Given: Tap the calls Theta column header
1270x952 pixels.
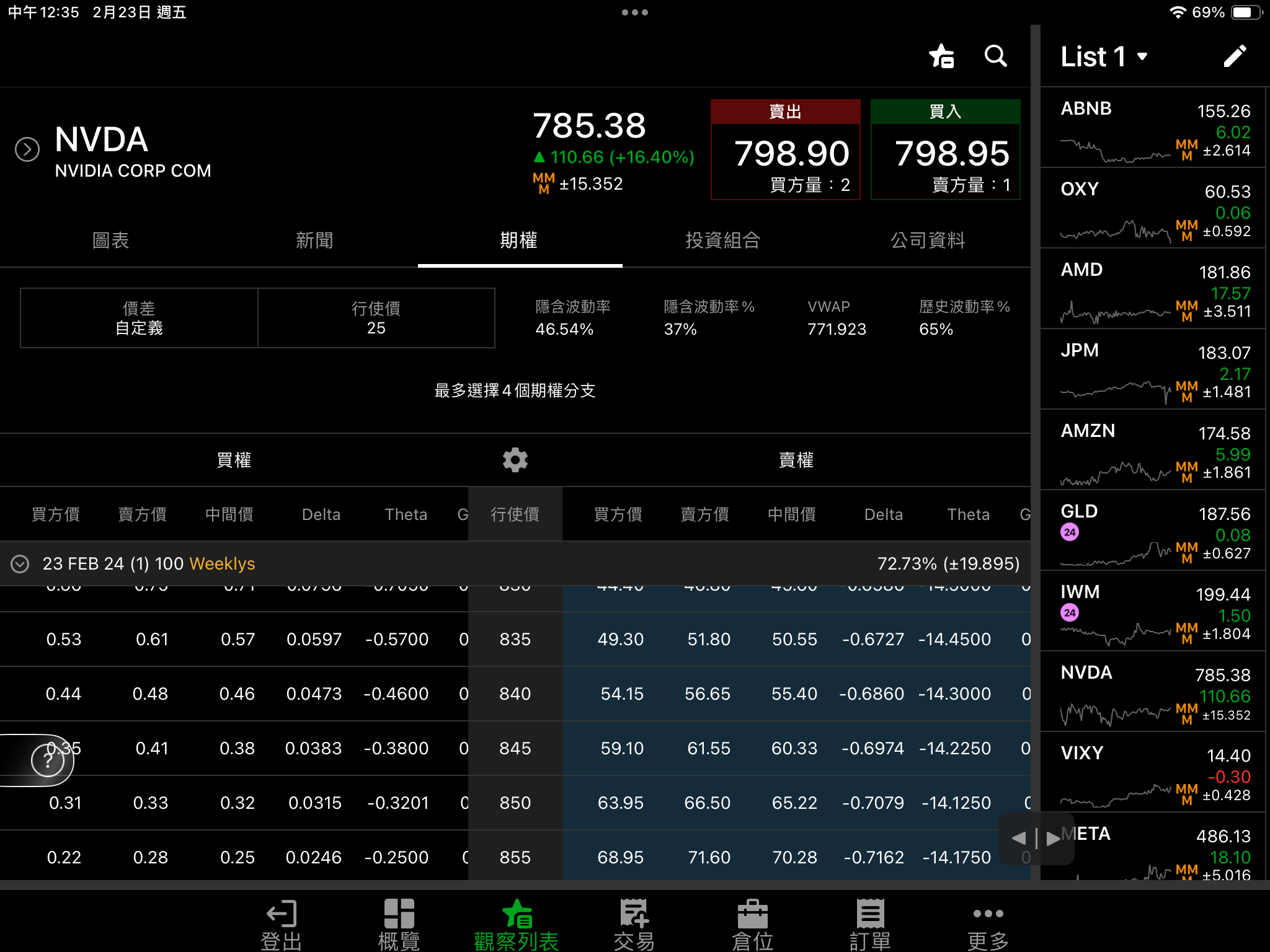Looking at the screenshot, I should pyautogui.click(x=406, y=514).
